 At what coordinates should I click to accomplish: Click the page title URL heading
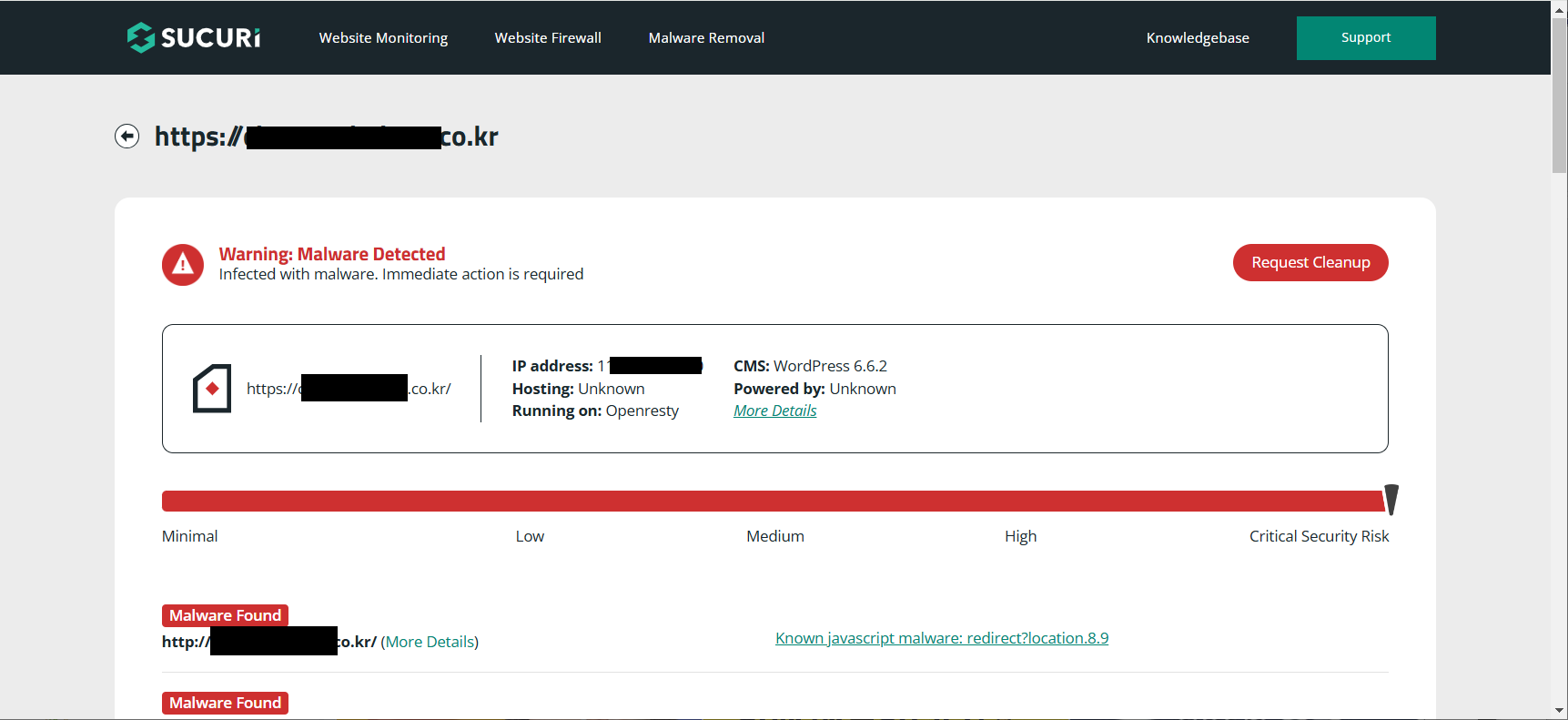326,137
